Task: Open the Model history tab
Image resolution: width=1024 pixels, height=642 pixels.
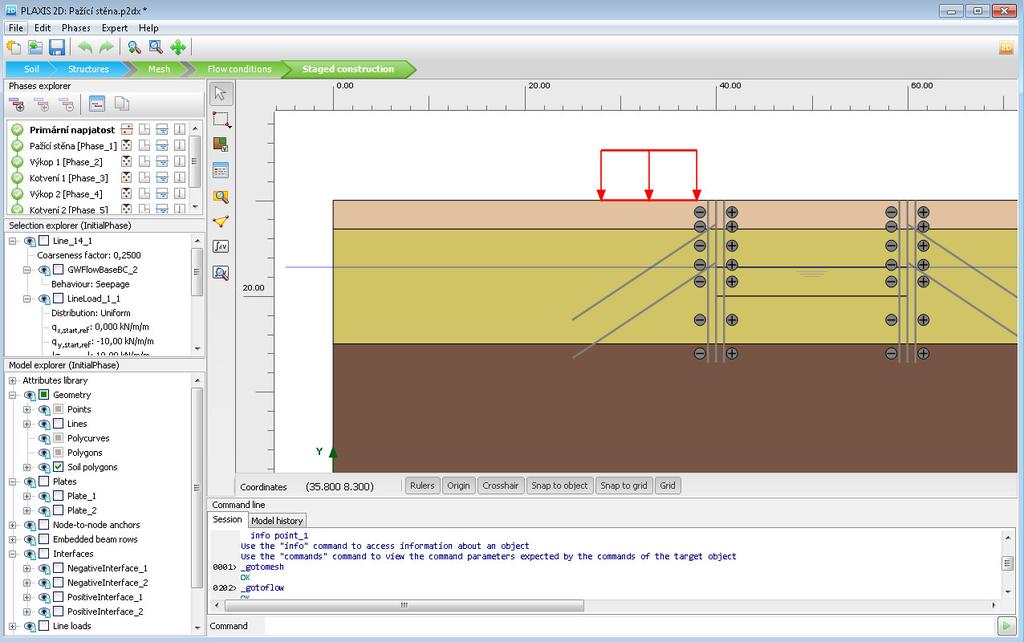Action: tap(277, 521)
